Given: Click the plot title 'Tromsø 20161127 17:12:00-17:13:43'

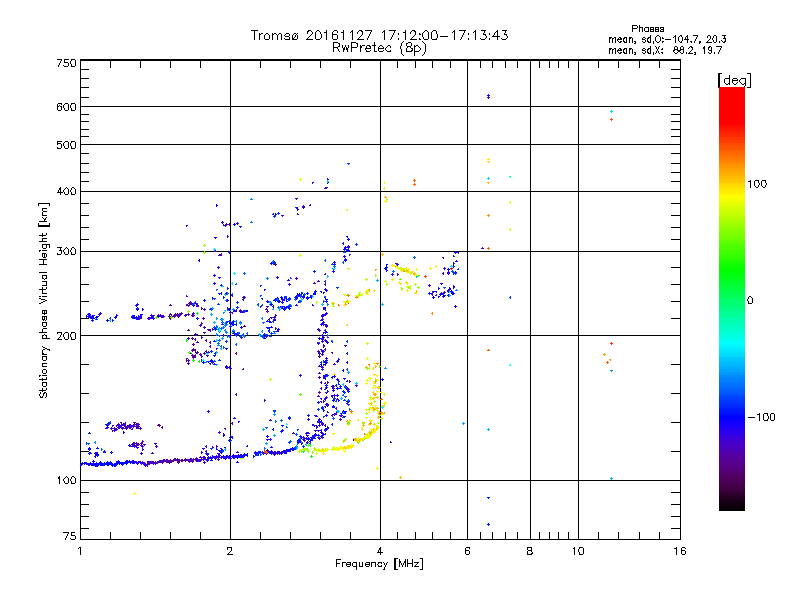Looking at the screenshot, I should (x=379, y=35).
